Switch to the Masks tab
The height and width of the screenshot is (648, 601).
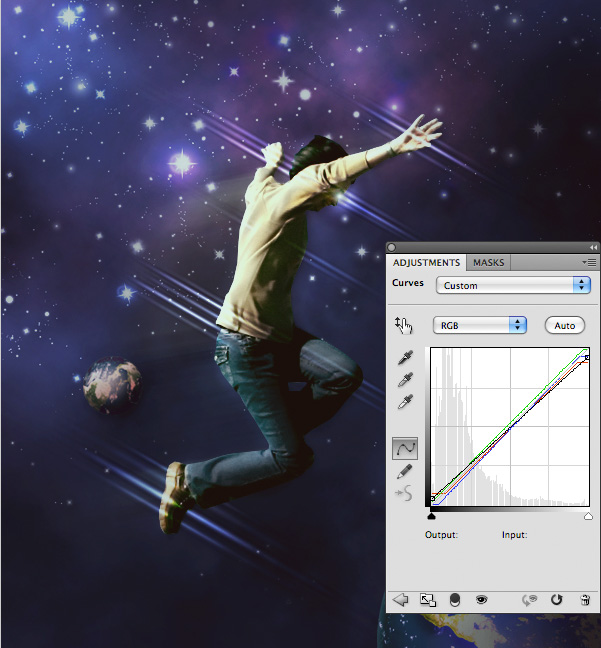click(488, 262)
